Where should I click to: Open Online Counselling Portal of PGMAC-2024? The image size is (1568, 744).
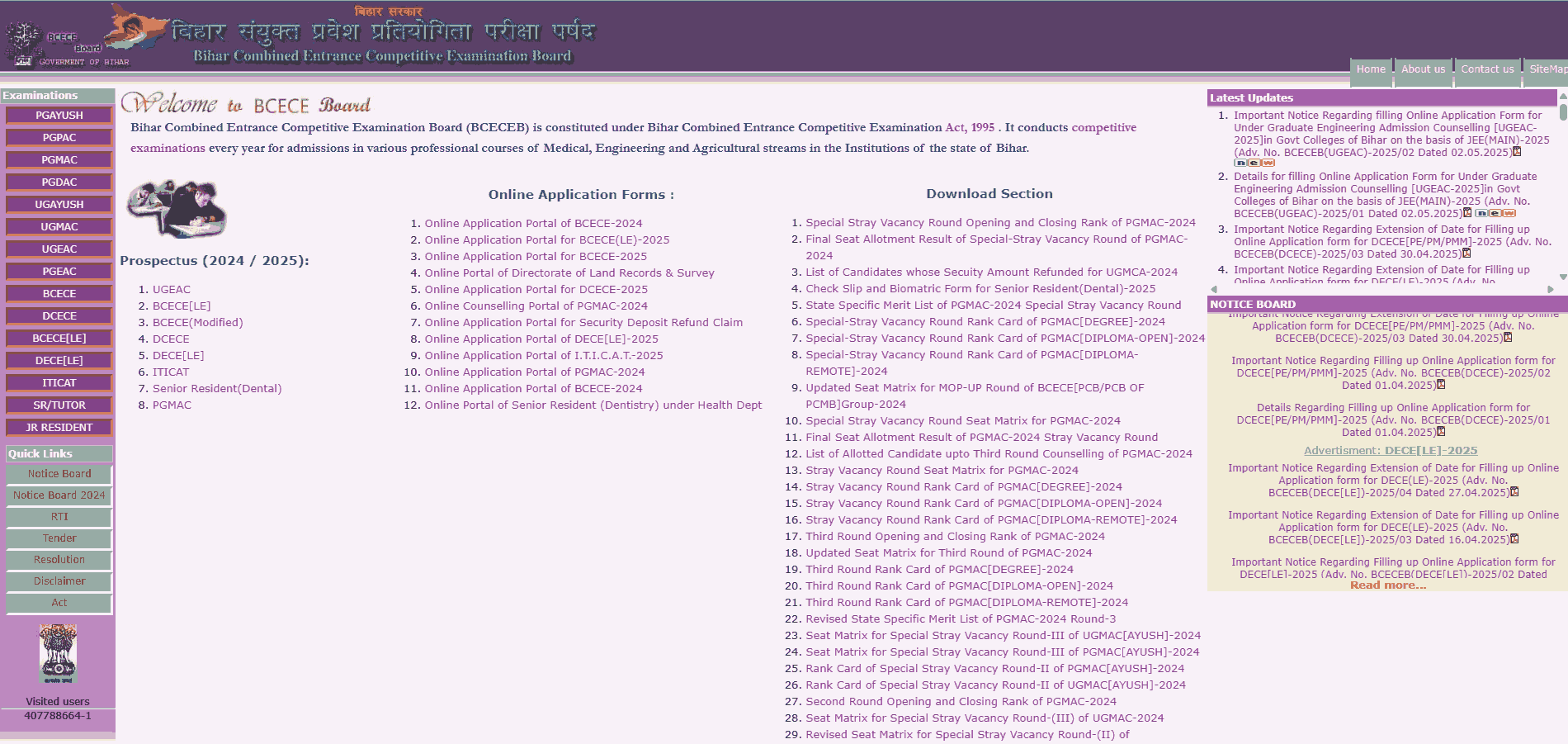pos(536,306)
